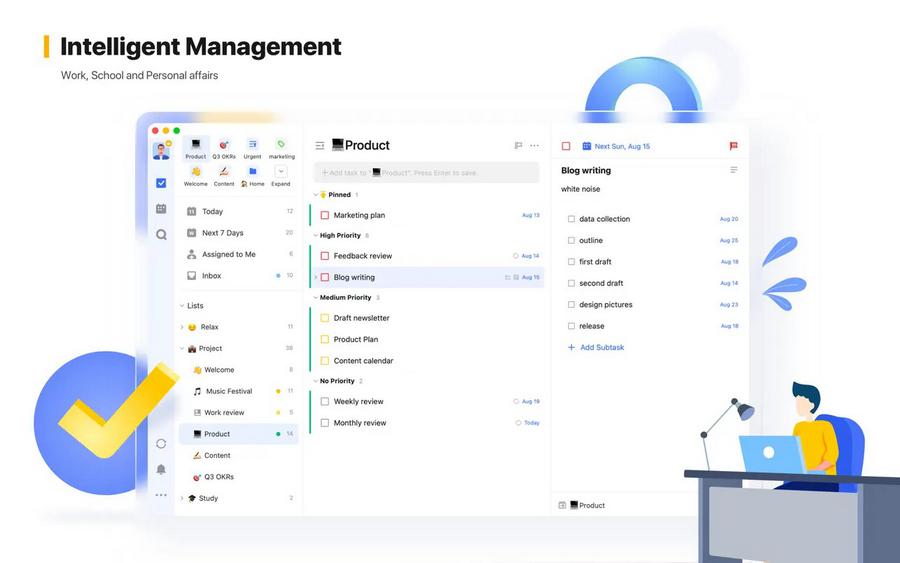Click the Next Sun, Aug 15 due date

pyautogui.click(x=622, y=146)
